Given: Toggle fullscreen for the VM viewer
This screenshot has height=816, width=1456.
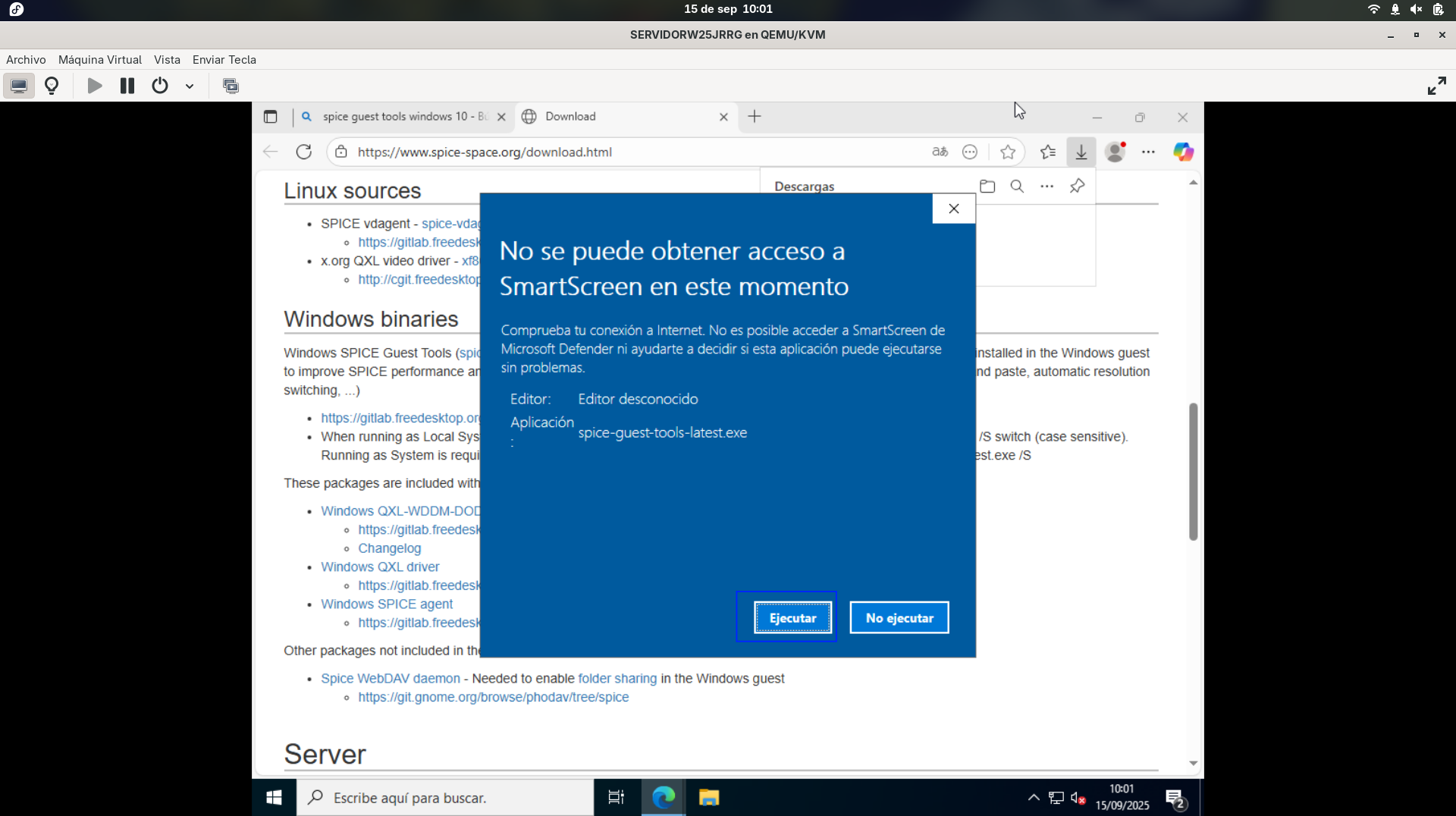Looking at the screenshot, I should (x=1436, y=86).
